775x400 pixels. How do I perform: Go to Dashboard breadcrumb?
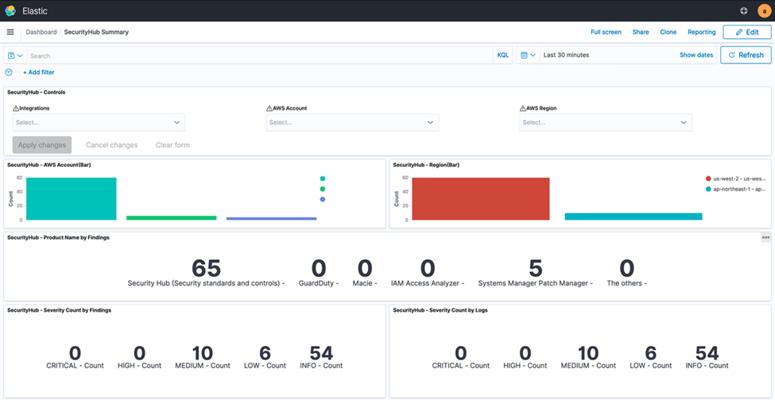click(41, 32)
